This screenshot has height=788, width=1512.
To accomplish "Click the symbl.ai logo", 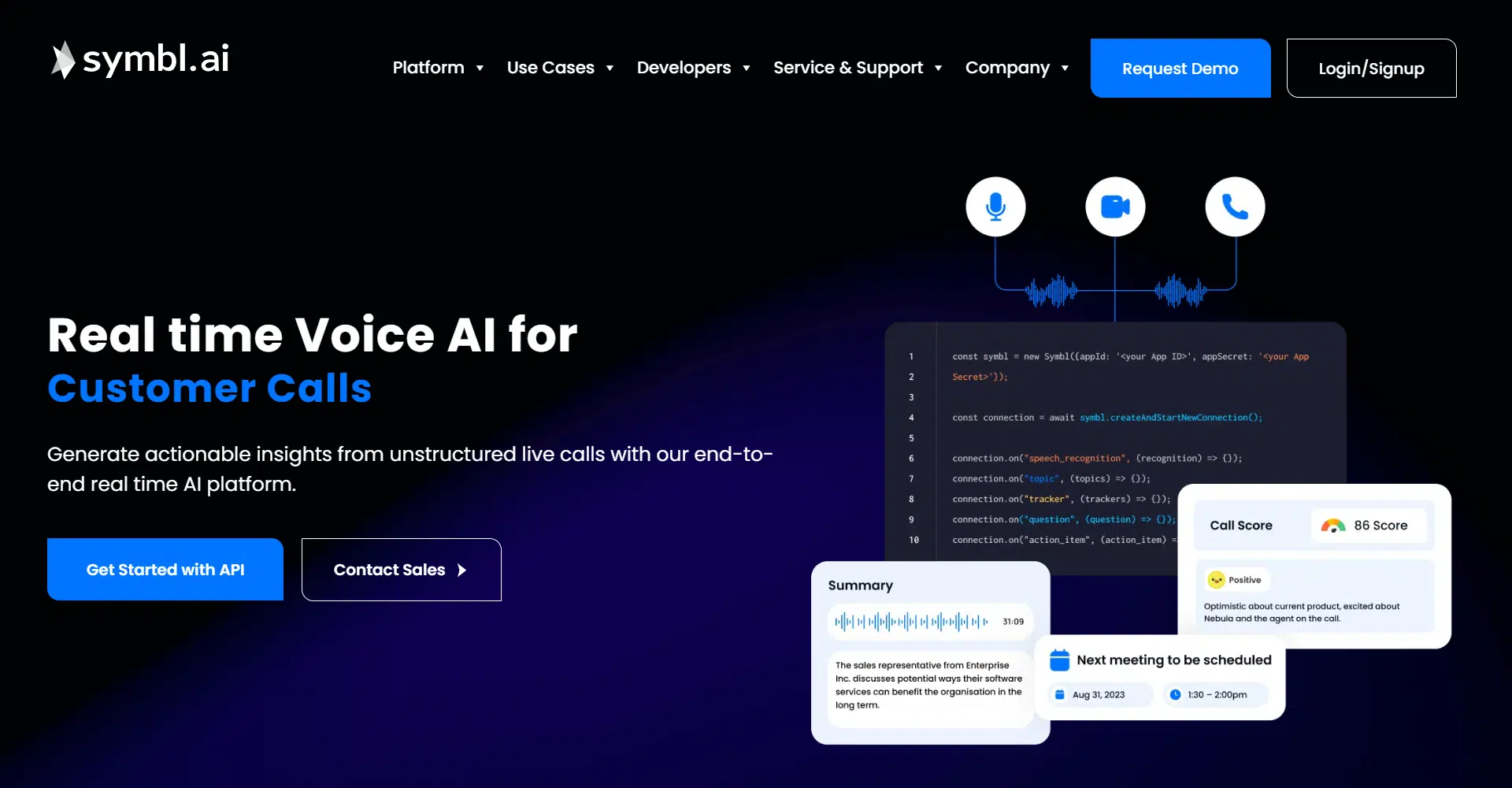I will tap(140, 60).
